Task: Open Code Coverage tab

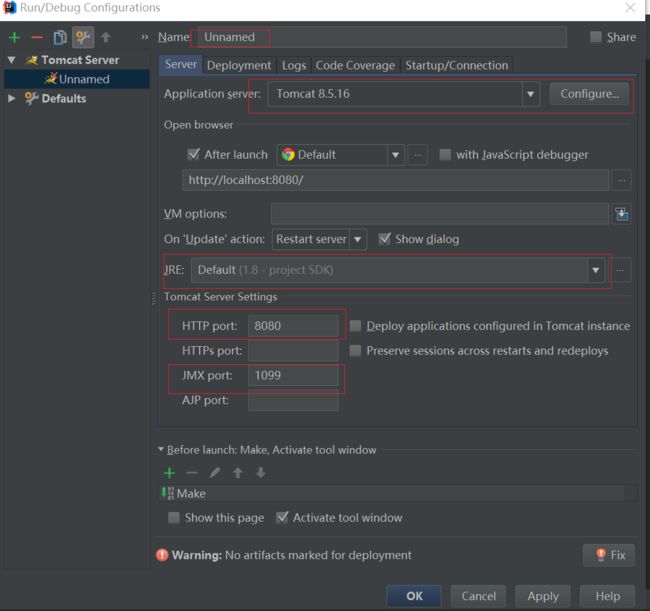Action: click(355, 65)
